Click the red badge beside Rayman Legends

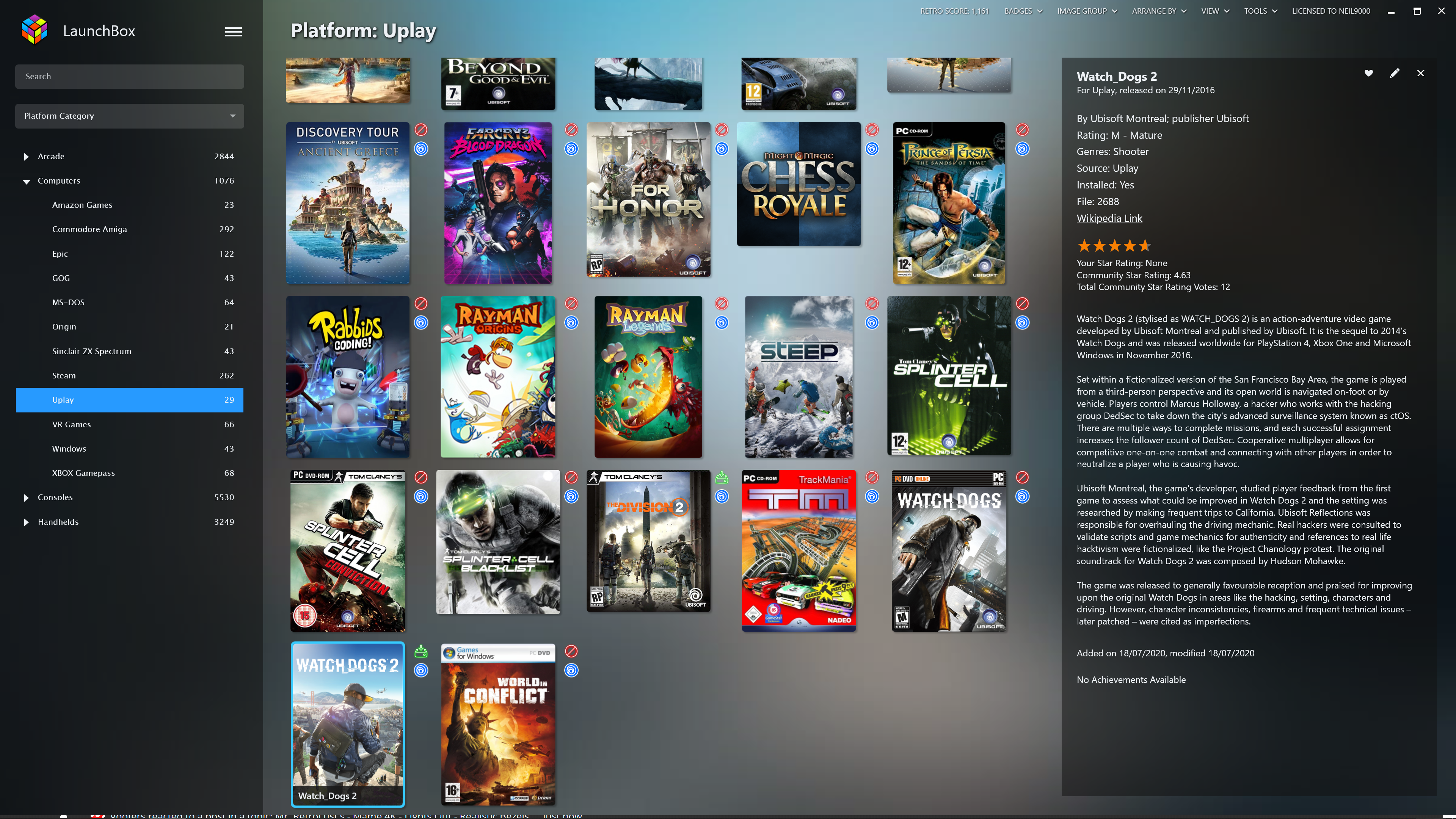click(722, 303)
